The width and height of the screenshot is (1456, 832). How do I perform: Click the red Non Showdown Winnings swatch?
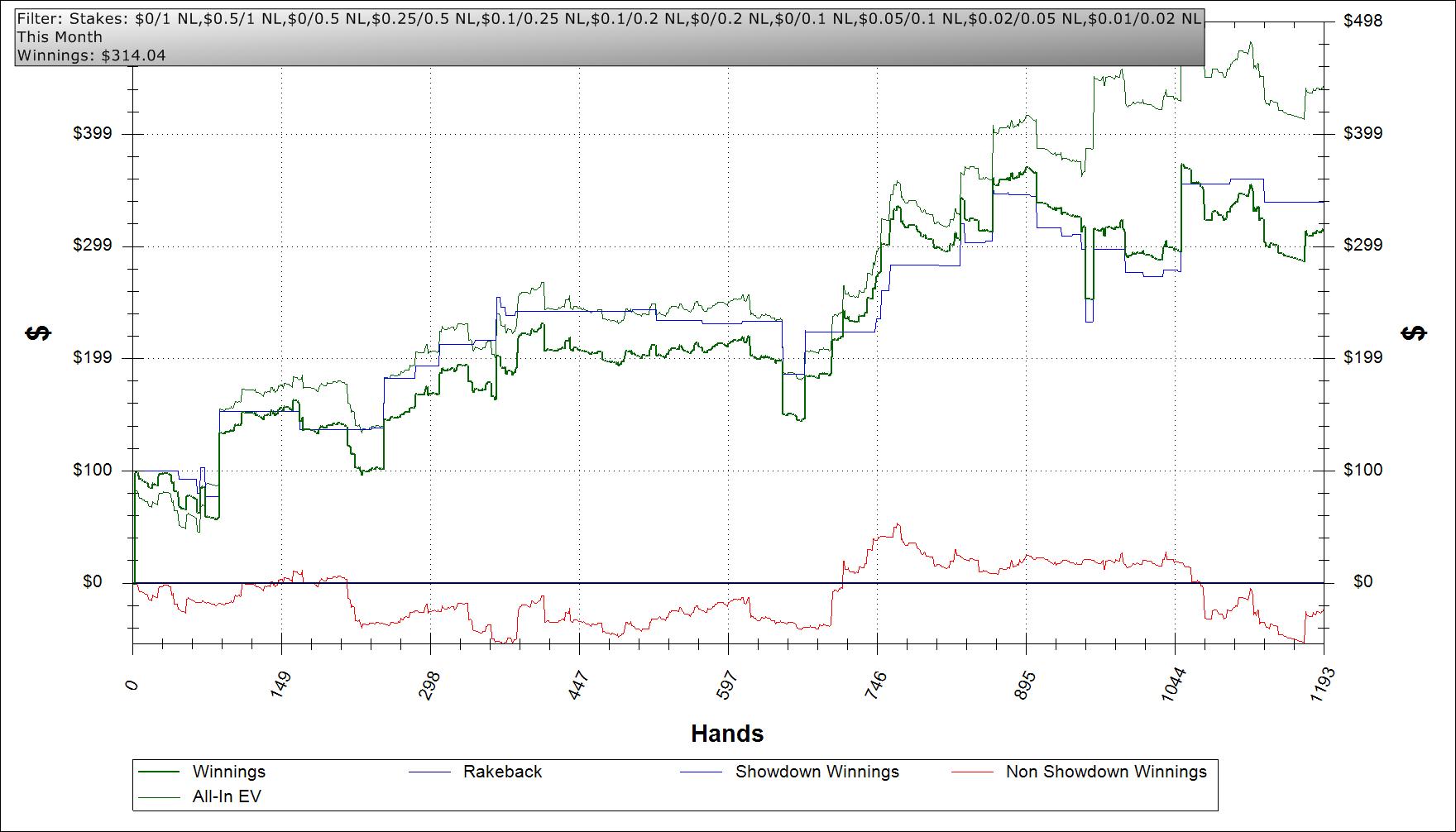click(x=972, y=772)
